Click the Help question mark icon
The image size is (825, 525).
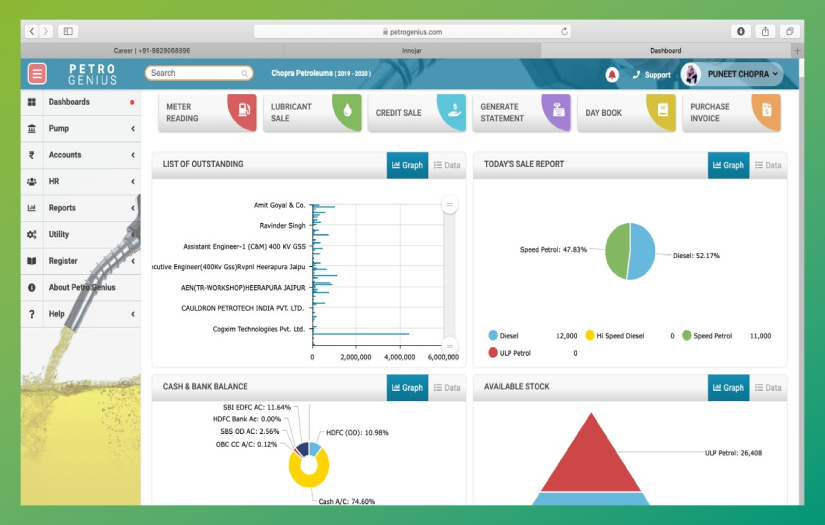32,314
